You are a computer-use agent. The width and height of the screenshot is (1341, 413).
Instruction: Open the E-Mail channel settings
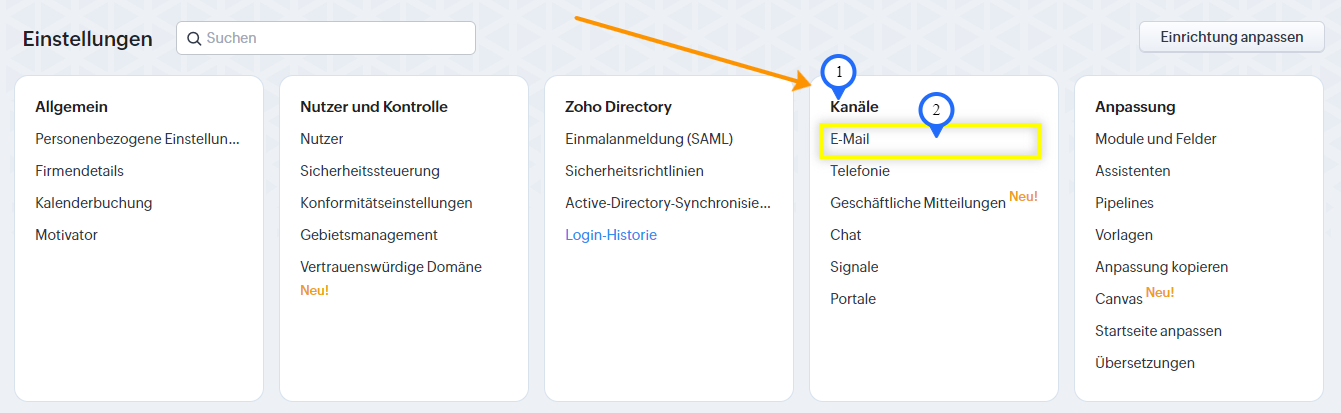[x=850, y=139]
